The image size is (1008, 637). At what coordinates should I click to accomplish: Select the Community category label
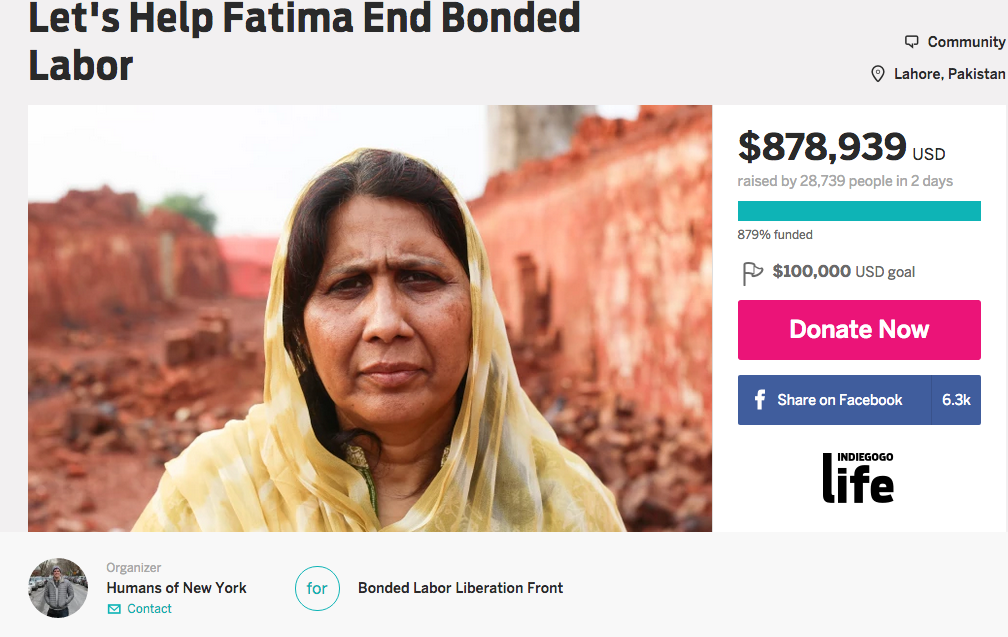966,42
